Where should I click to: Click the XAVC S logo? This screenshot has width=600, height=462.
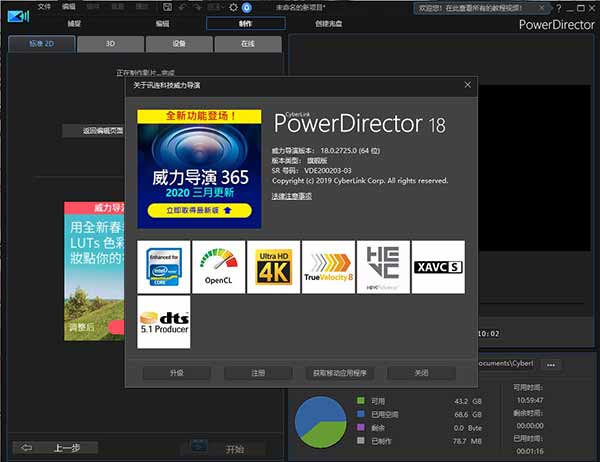coord(438,266)
